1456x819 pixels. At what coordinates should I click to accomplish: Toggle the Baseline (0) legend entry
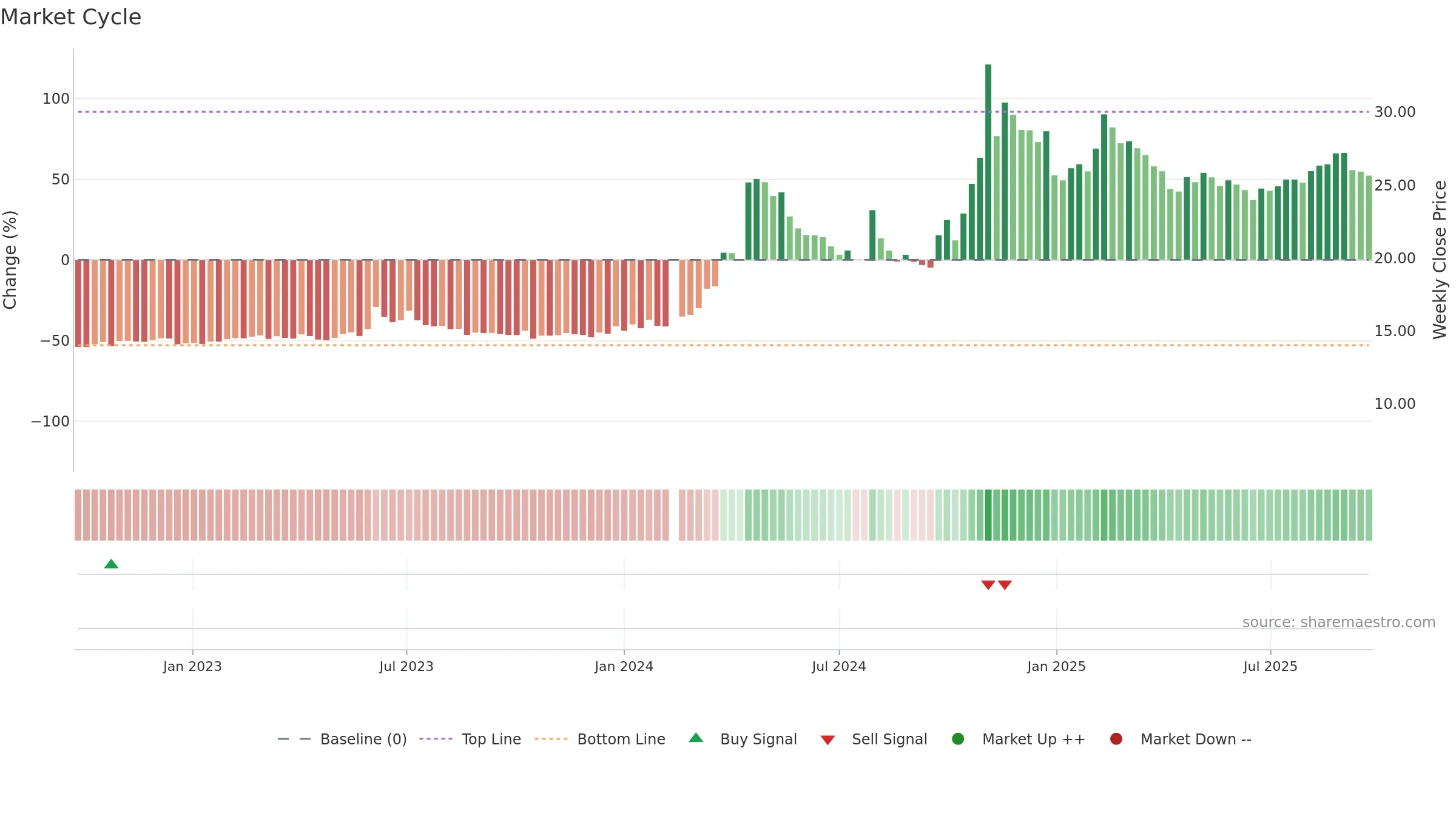tap(342, 739)
